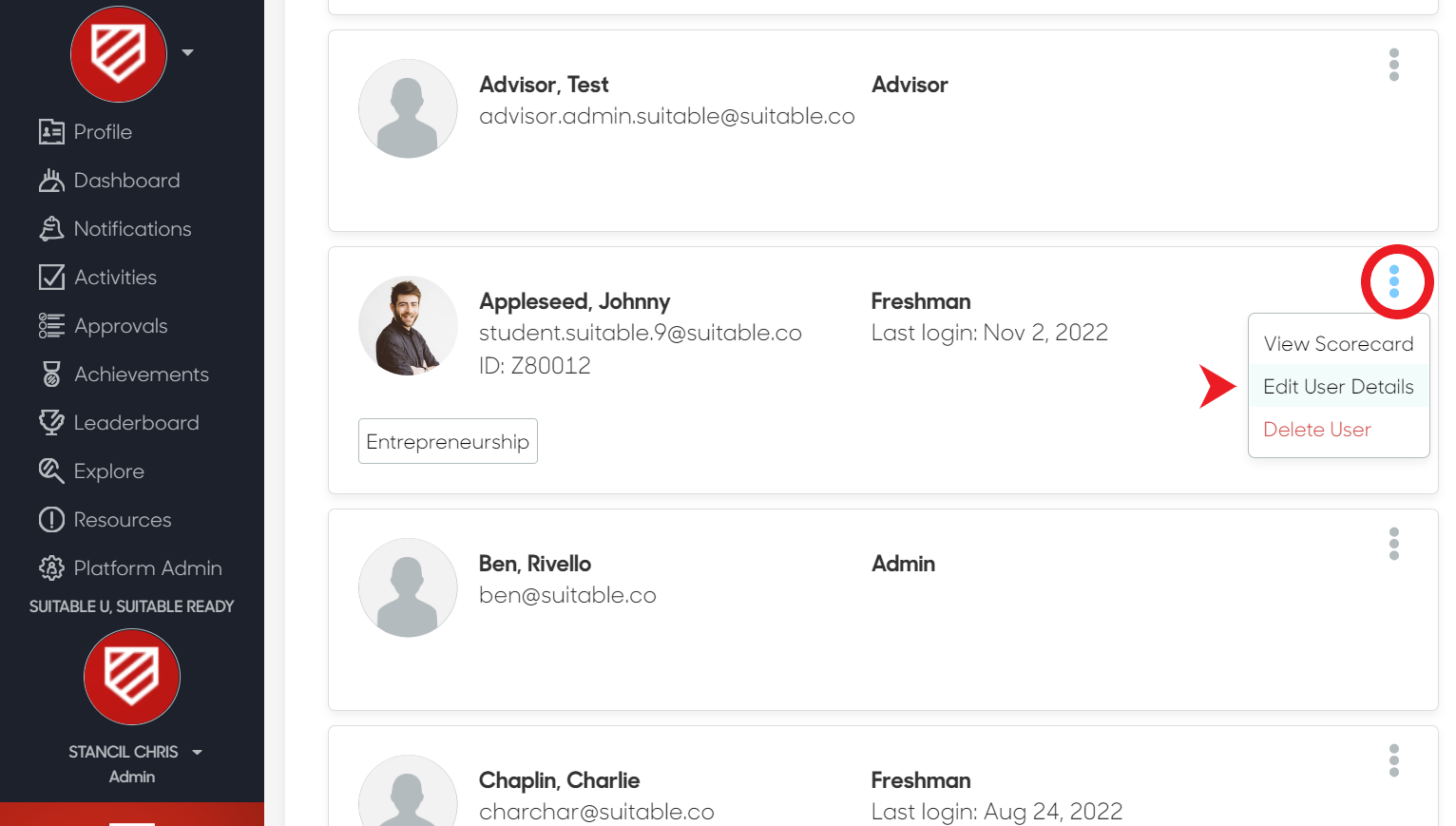Click the Explore magnifier icon
1456x826 pixels.
(x=51, y=471)
